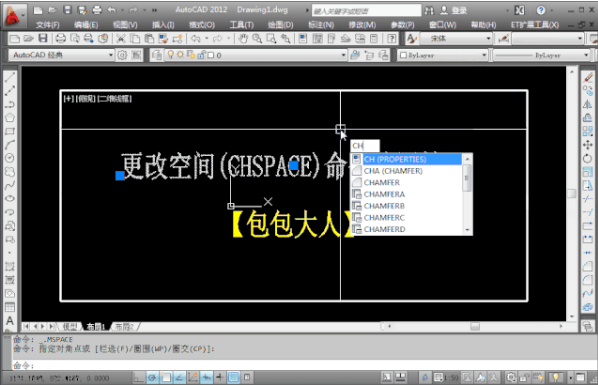Screen dimensions: 598x385
Task: Click the Pan hand icon
Action: pos(243,39)
